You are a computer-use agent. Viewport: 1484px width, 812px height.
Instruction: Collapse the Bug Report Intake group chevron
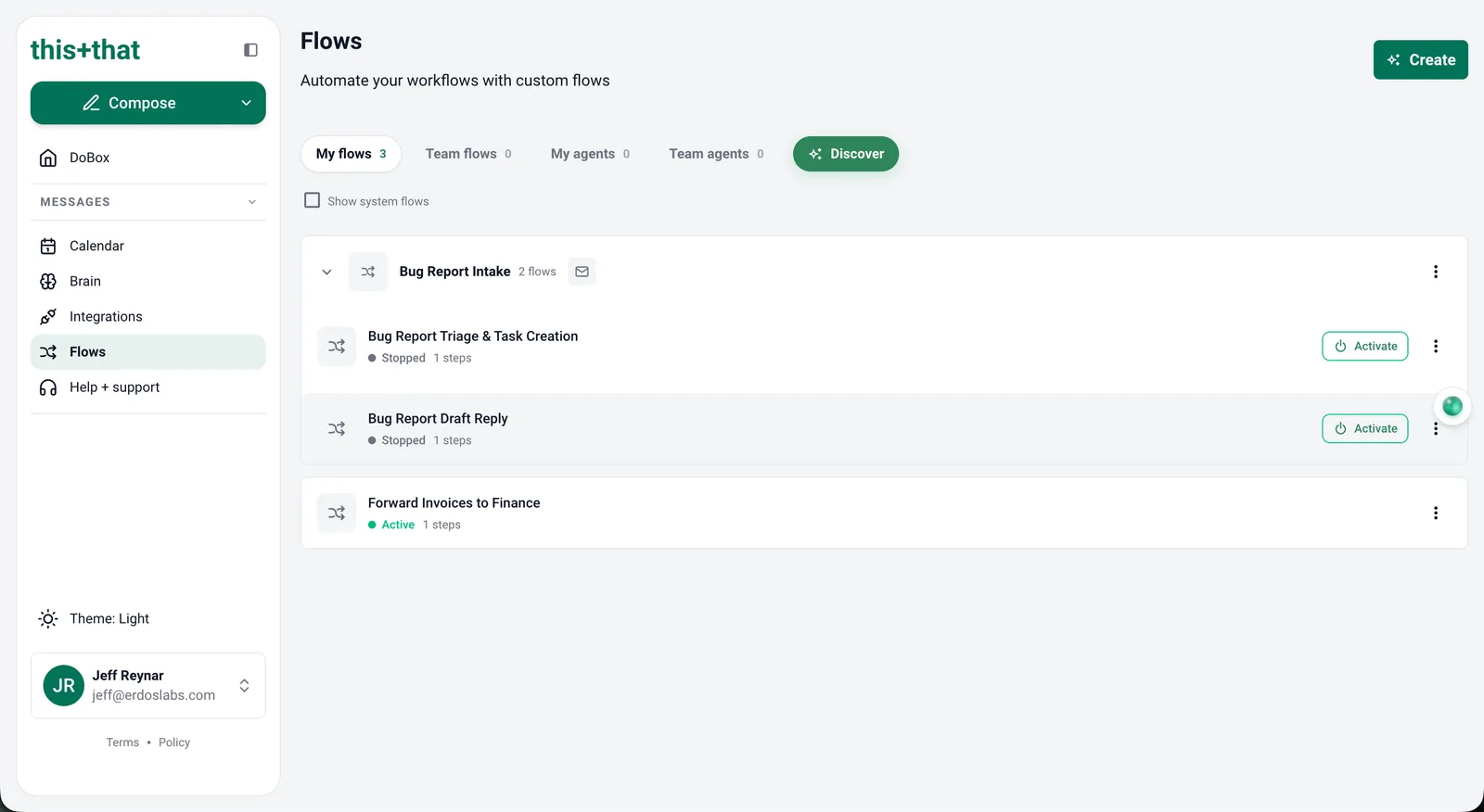click(326, 272)
